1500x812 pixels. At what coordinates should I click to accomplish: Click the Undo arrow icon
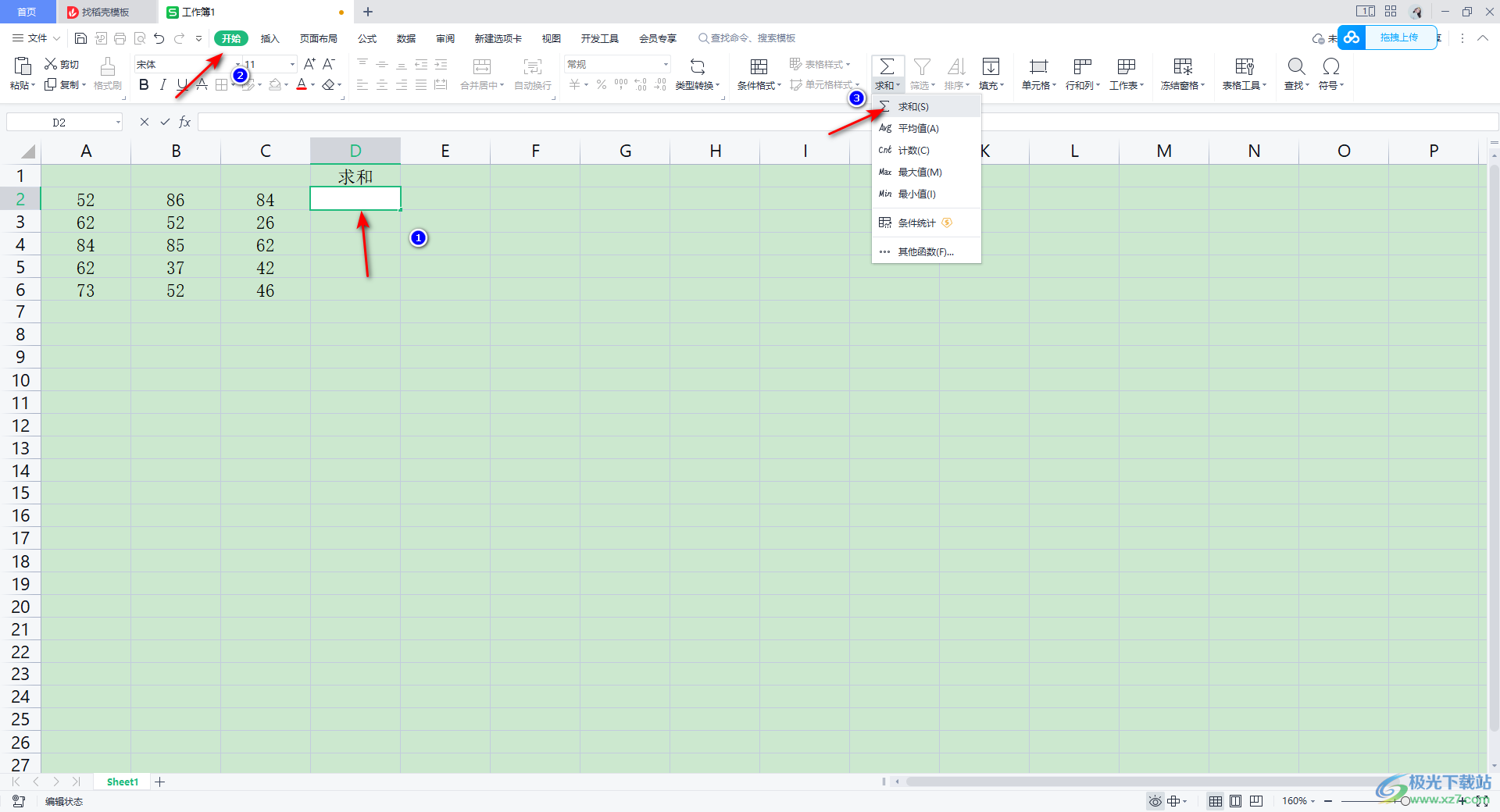(x=159, y=38)
